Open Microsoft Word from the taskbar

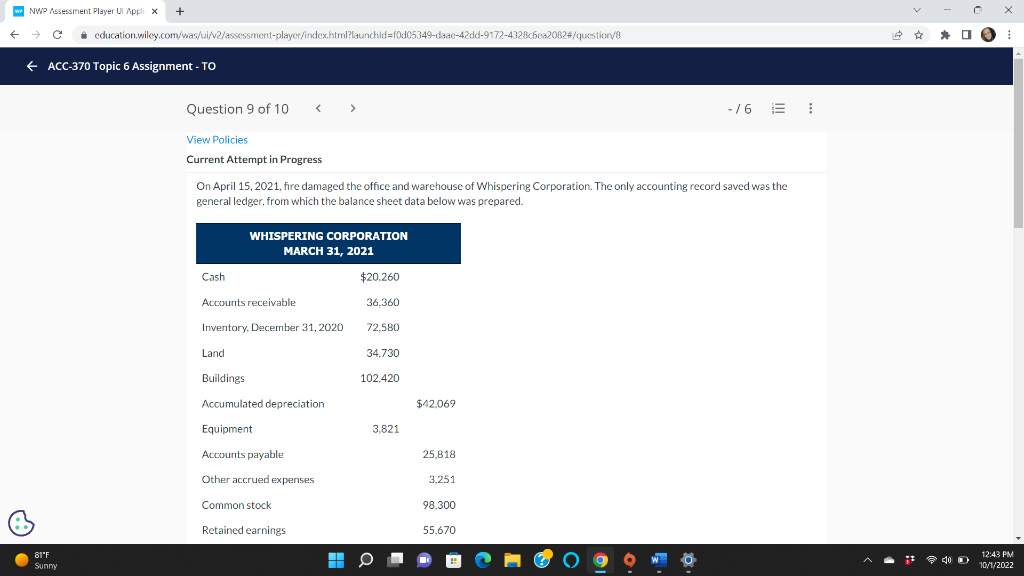pyautogui.click(x=658, y=560)
